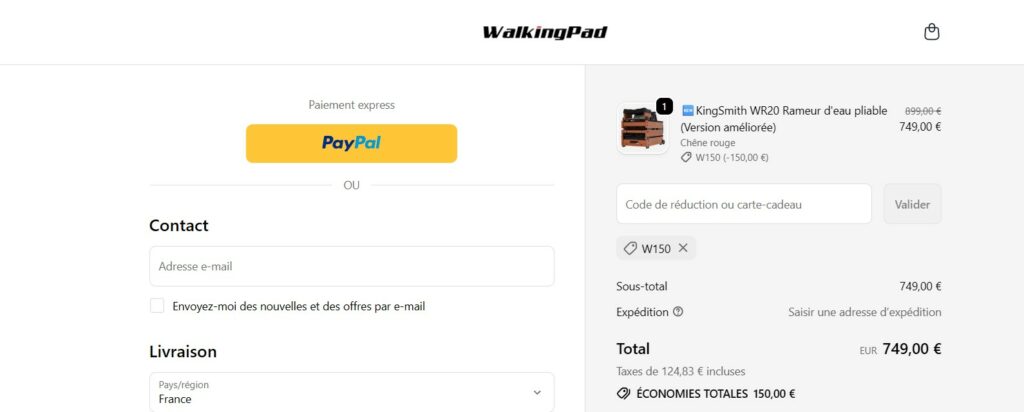This screenshot has width=1024, height=412.
Task: Pay with the PayPal express button
Action: click(x=351, y=143)
